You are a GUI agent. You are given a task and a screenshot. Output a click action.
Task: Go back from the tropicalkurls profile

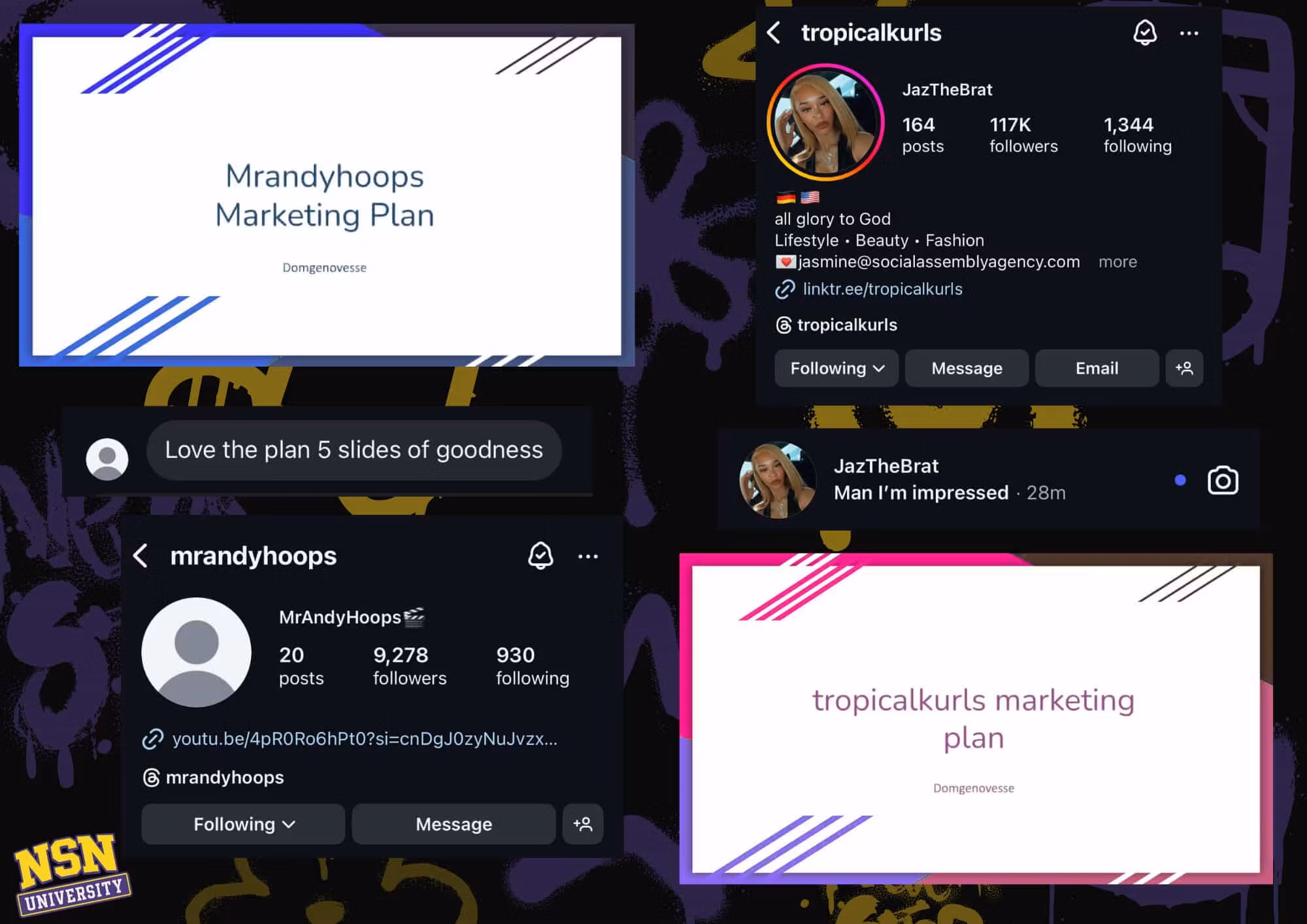click(774, 33)
